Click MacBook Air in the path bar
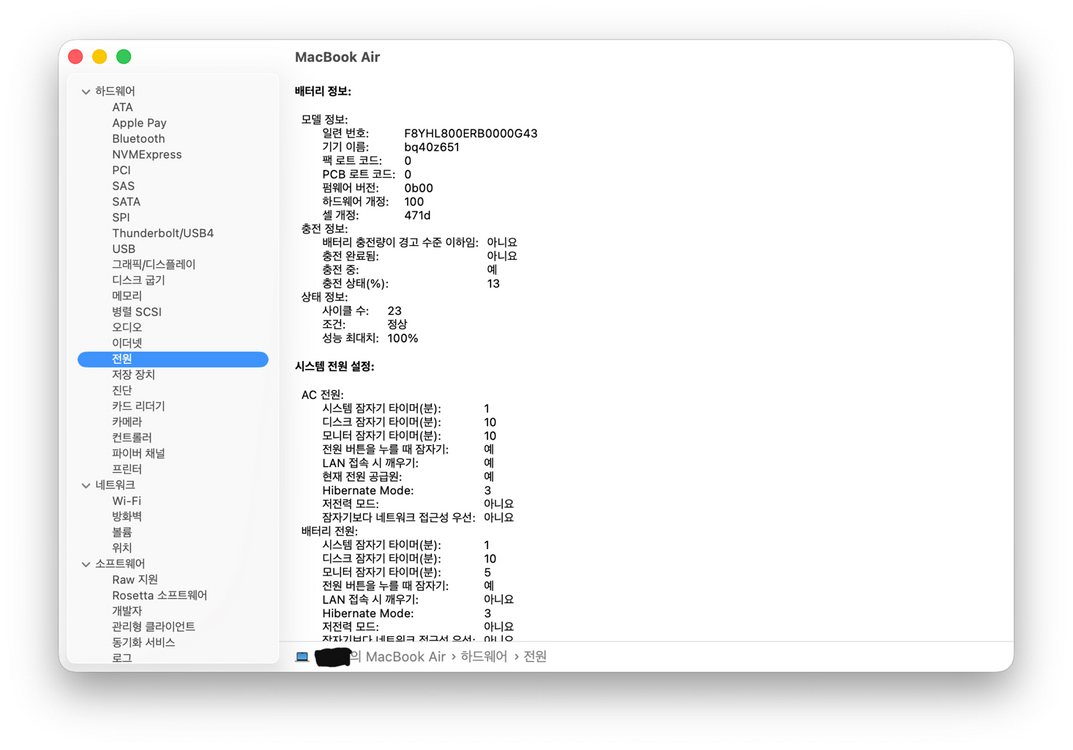 [x=405, y=657]
